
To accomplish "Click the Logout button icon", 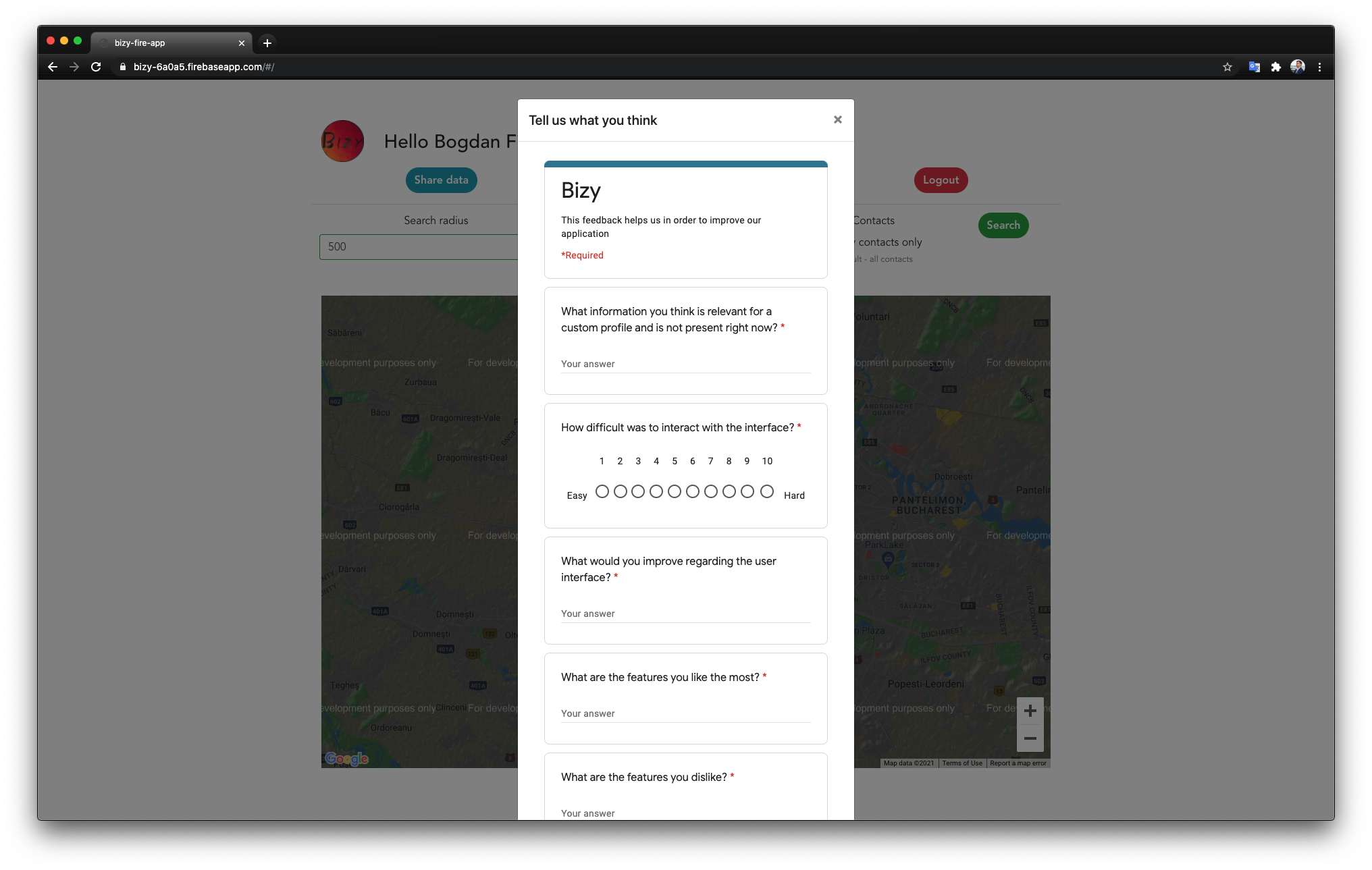I will 941,180.
